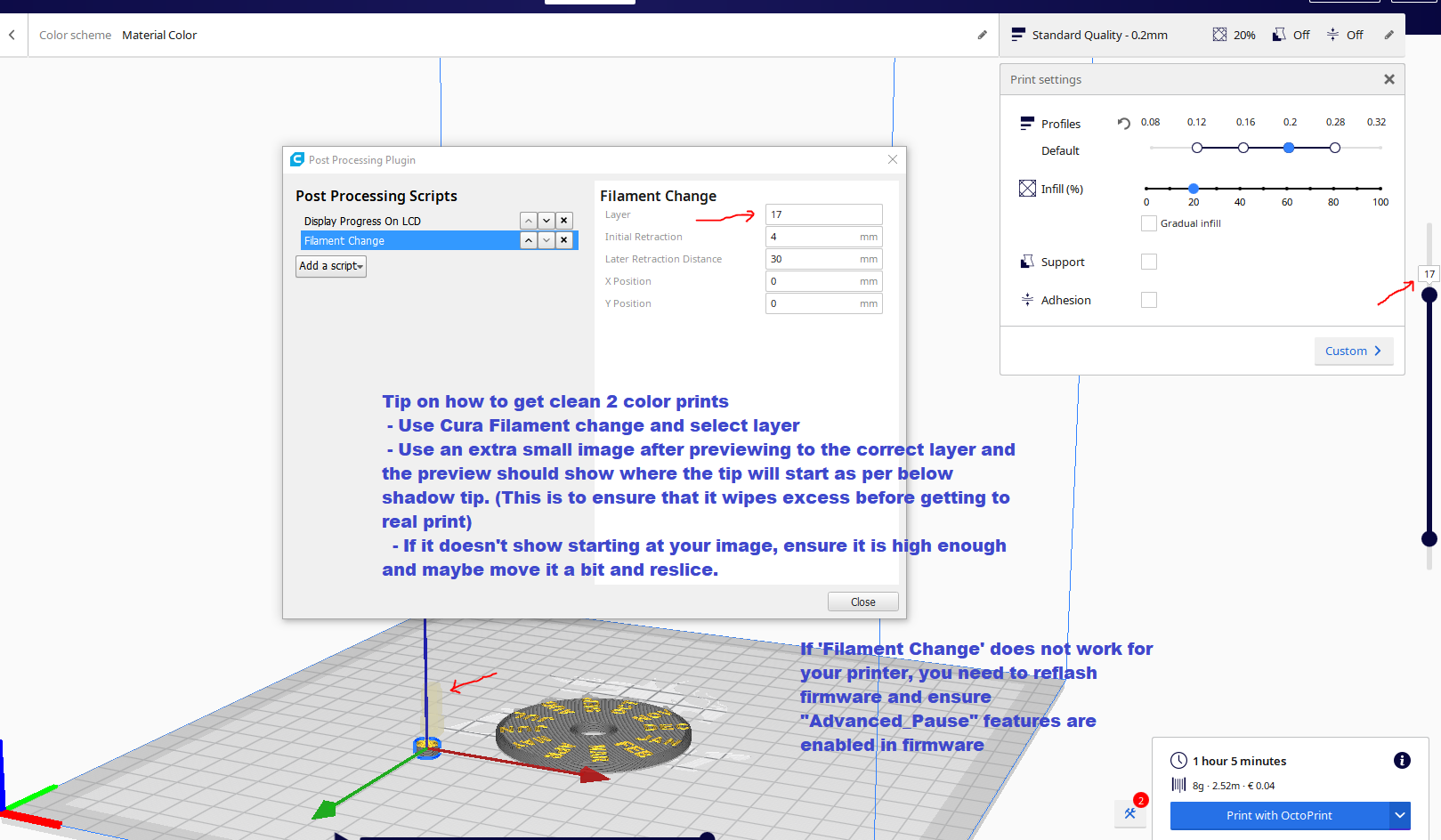This screenshot has width=1441, height=840.
Task: Click Print with OctoPrint button
Action: [1279, 815]
